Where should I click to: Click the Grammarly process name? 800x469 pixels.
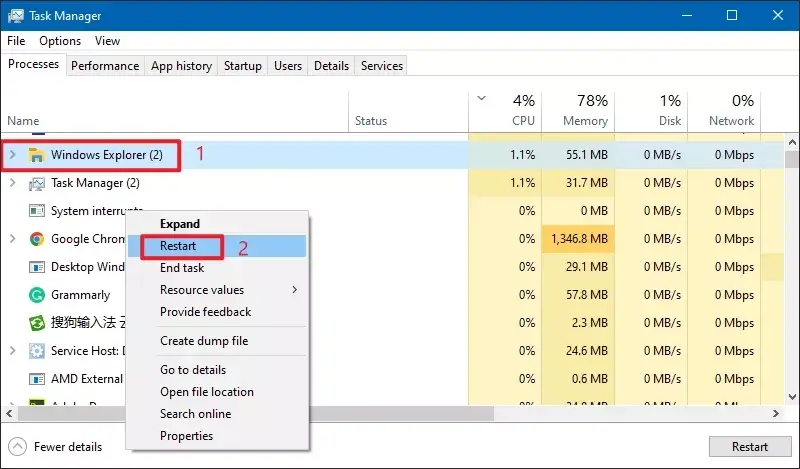coord(80,295)
